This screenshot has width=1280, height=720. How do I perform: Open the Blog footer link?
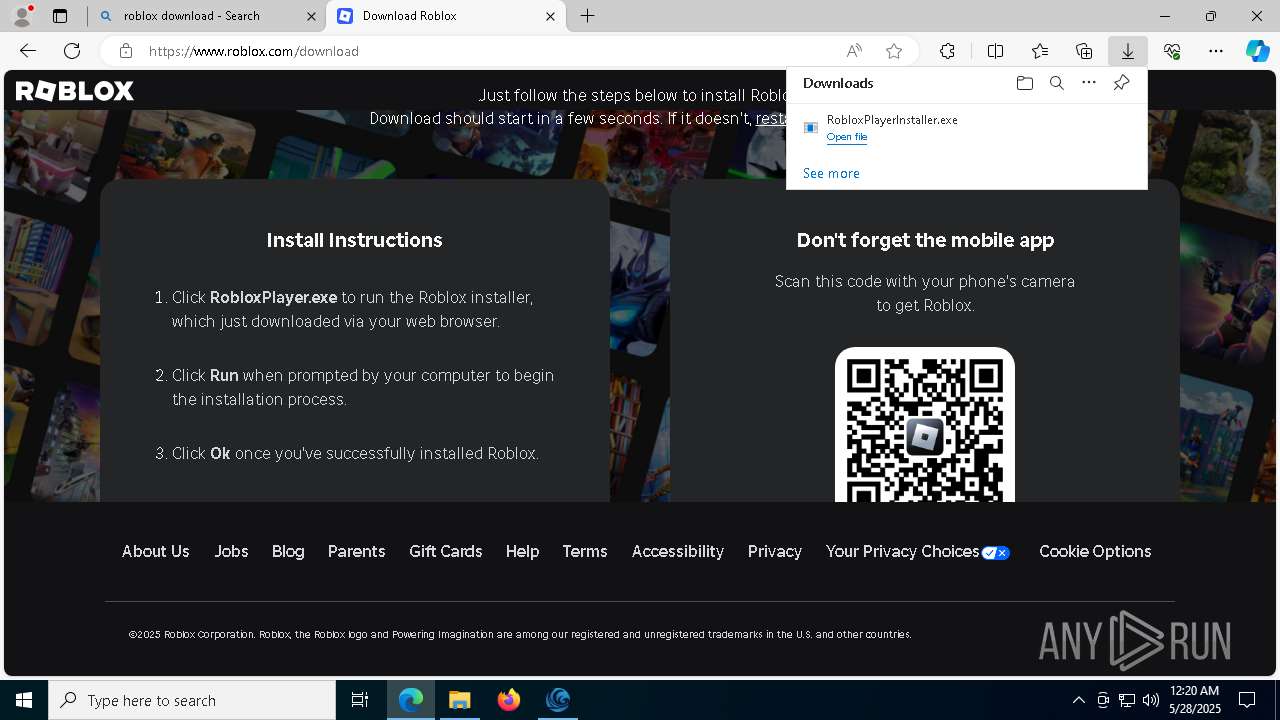(x=288, y=551)
